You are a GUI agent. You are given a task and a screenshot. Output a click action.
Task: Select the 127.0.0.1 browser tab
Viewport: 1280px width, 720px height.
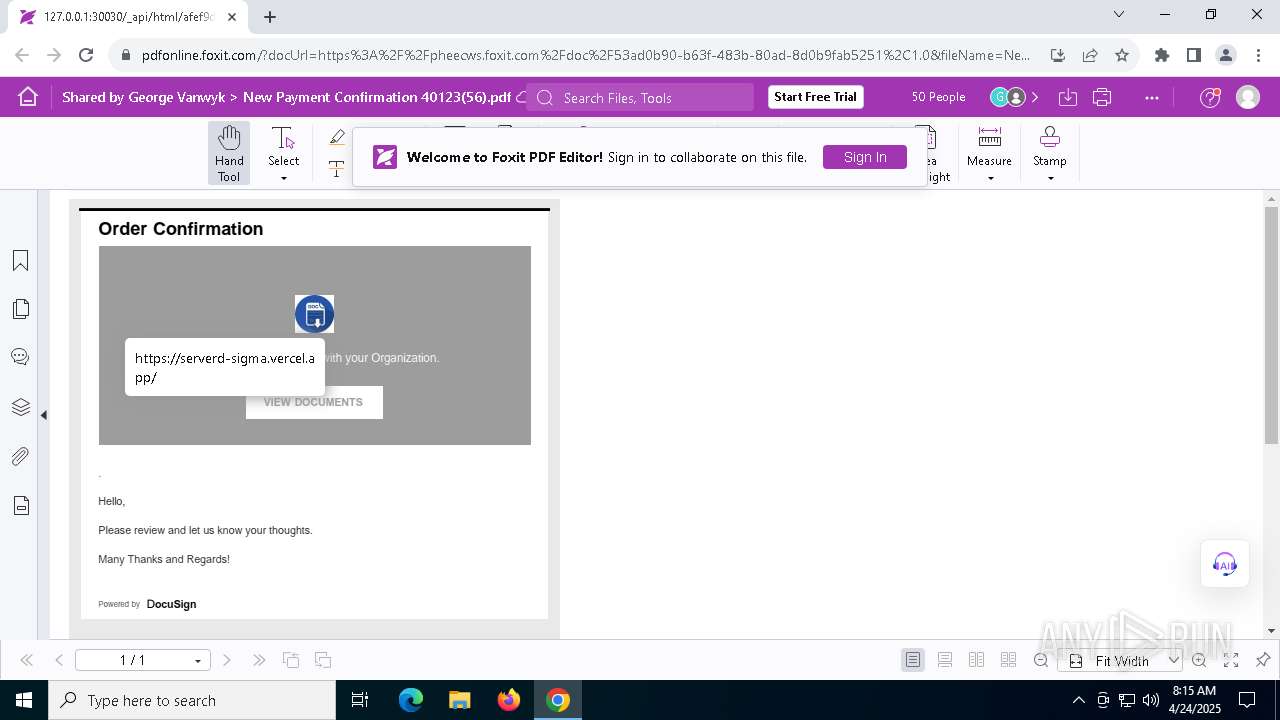click(127, 16)
